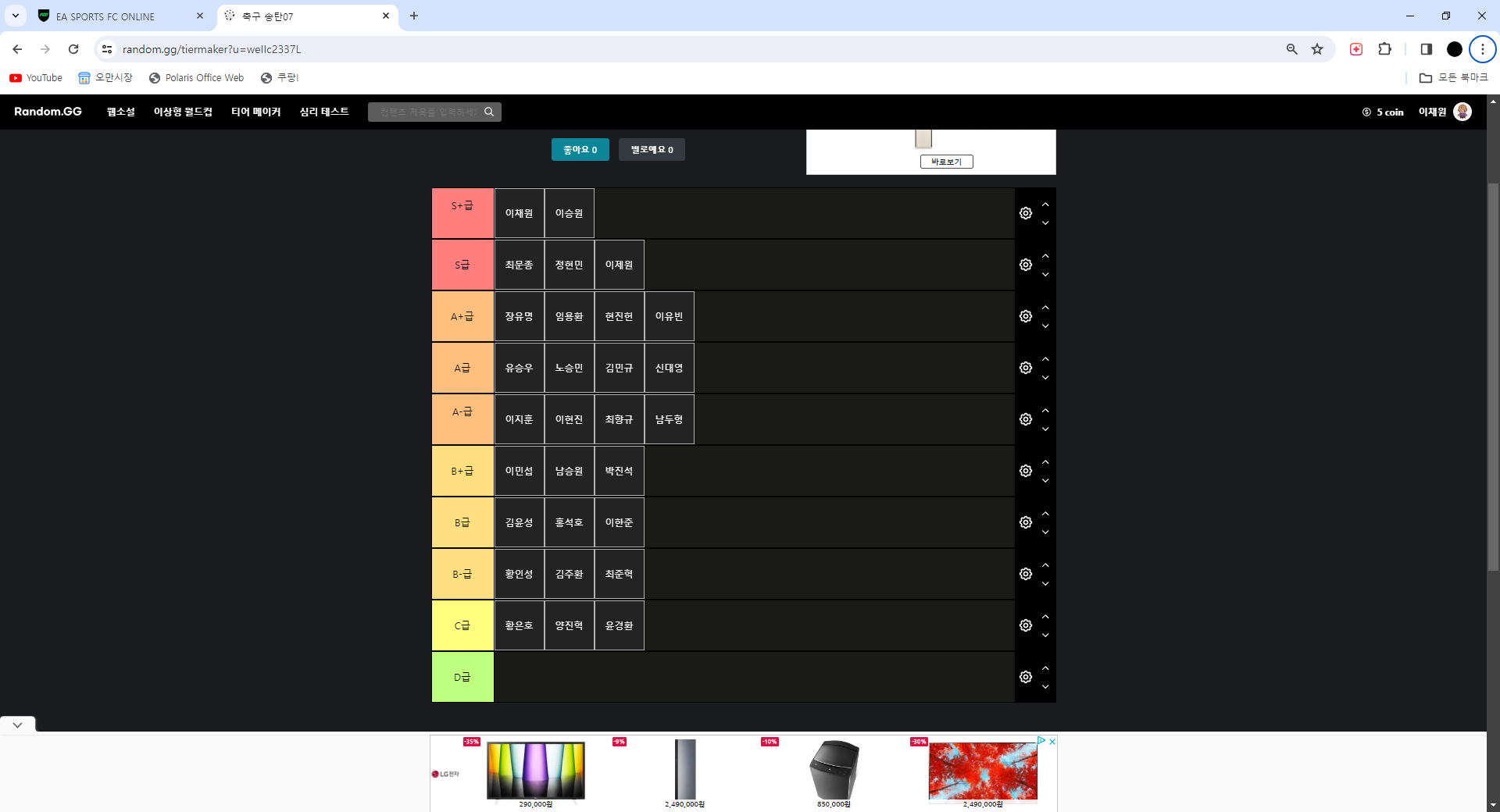
Task: Move D급 row up with arrow
Action: coord(1045,668)
